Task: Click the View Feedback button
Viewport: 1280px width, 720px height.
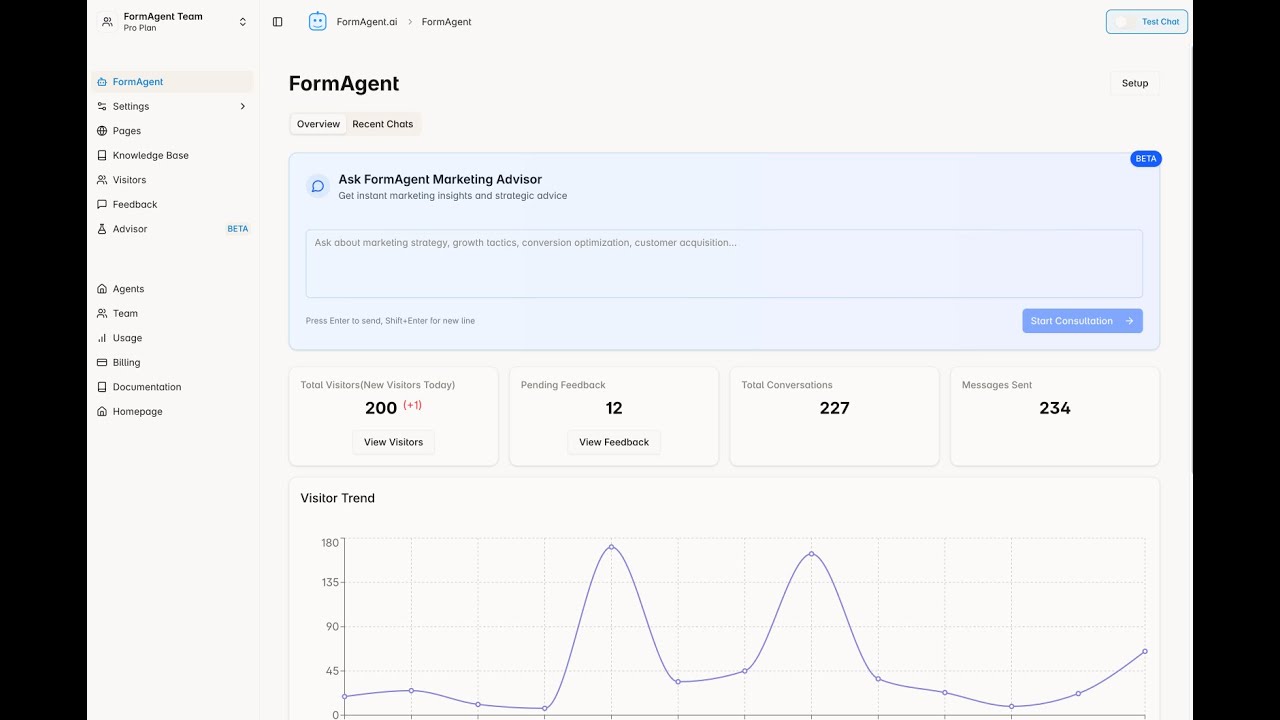Action: [x=614, y=442]
